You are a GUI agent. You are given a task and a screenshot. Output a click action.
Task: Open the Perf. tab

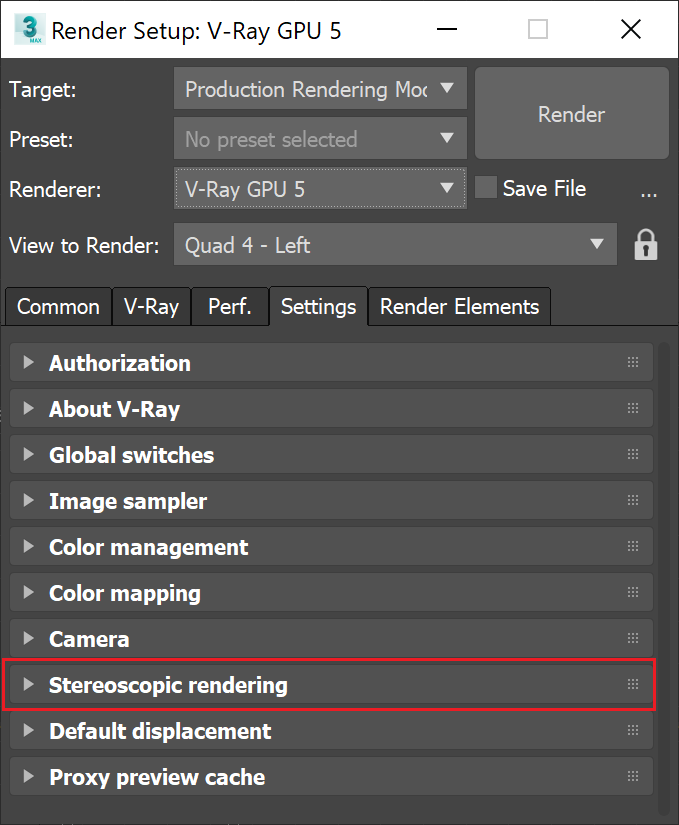pos(229,307)
